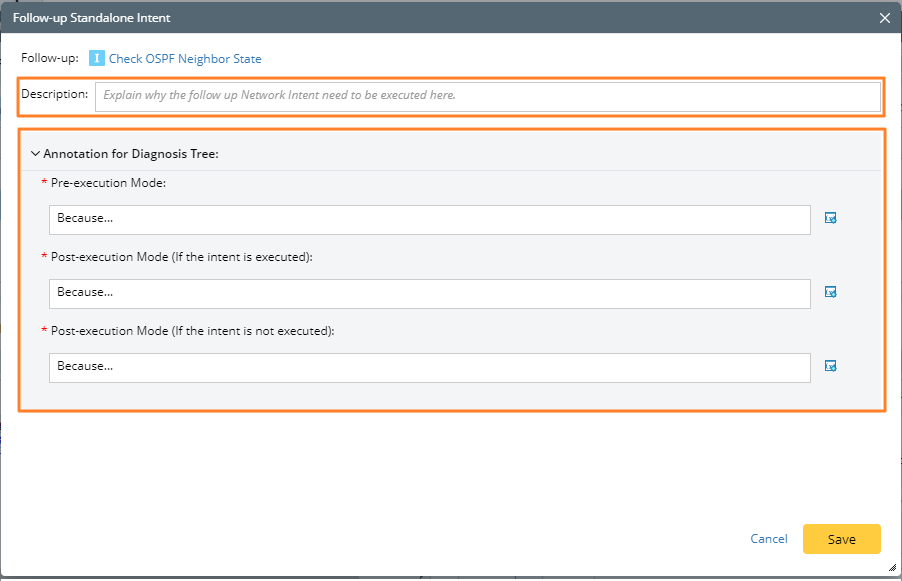This screenshot has width=902, height=581.
Task: Focus the Post-execution Mode (intent executed) box
Action: (x=429, y=293)
